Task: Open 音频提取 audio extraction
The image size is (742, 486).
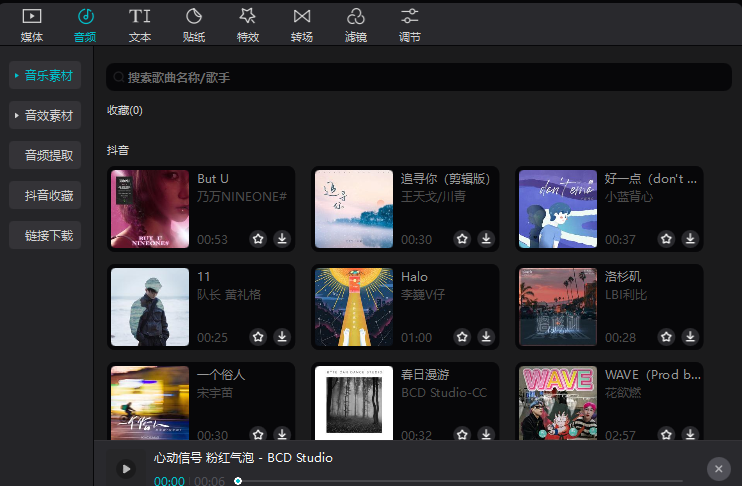Action: coord(45,155)
